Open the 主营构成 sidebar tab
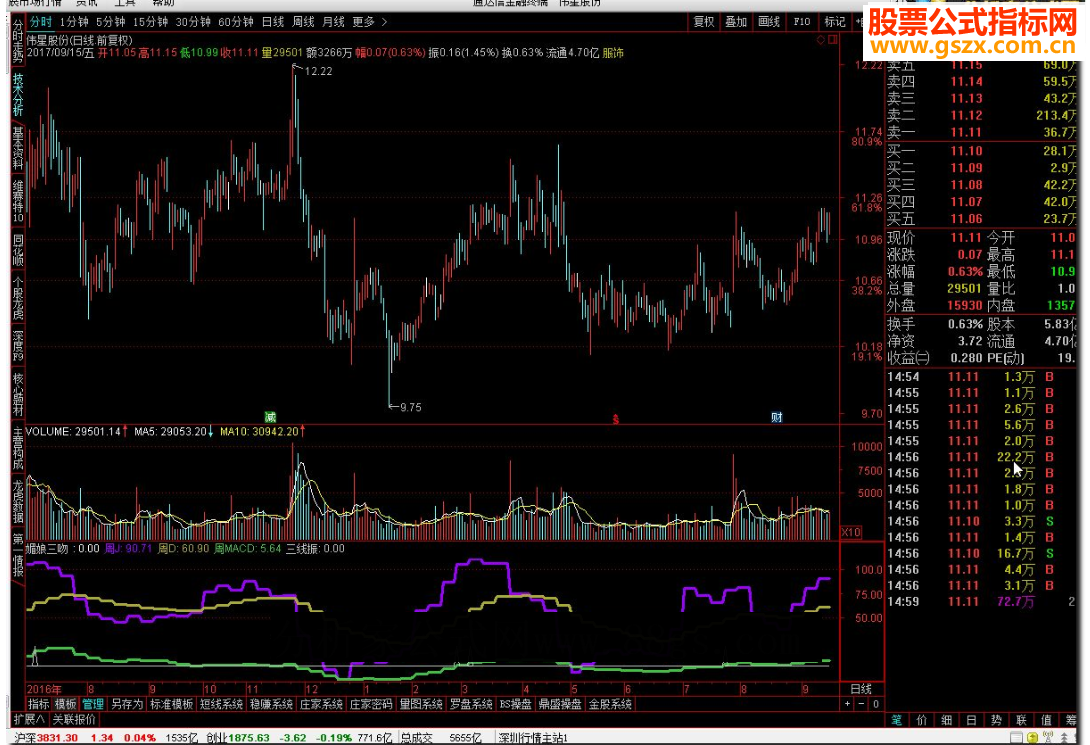1090x745 pixels. (x=17, y=448)
